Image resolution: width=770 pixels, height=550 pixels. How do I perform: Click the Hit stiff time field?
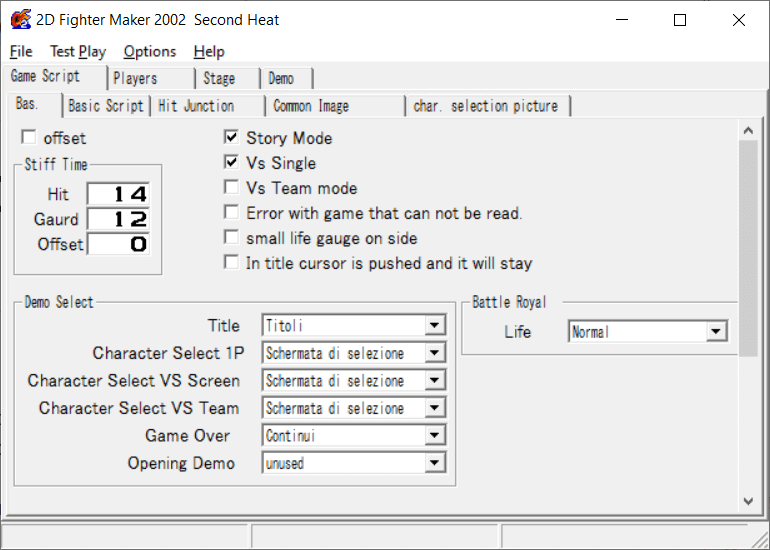(x=118, y=194)
